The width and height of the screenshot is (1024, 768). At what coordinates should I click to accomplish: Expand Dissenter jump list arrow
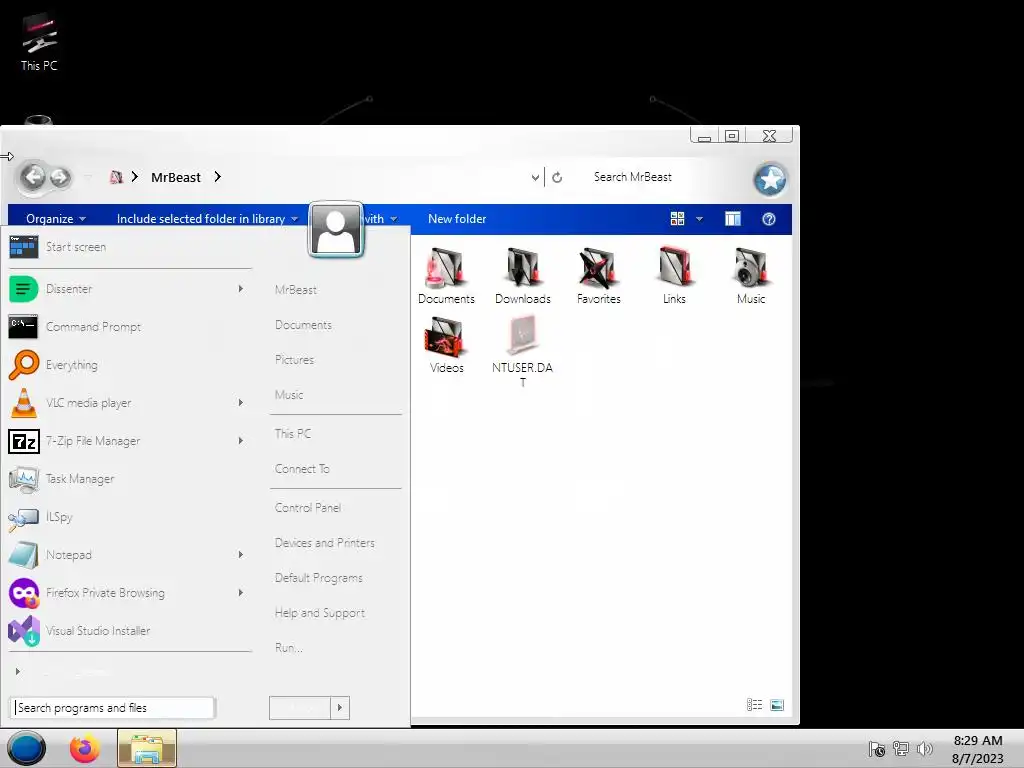(241, 289)
